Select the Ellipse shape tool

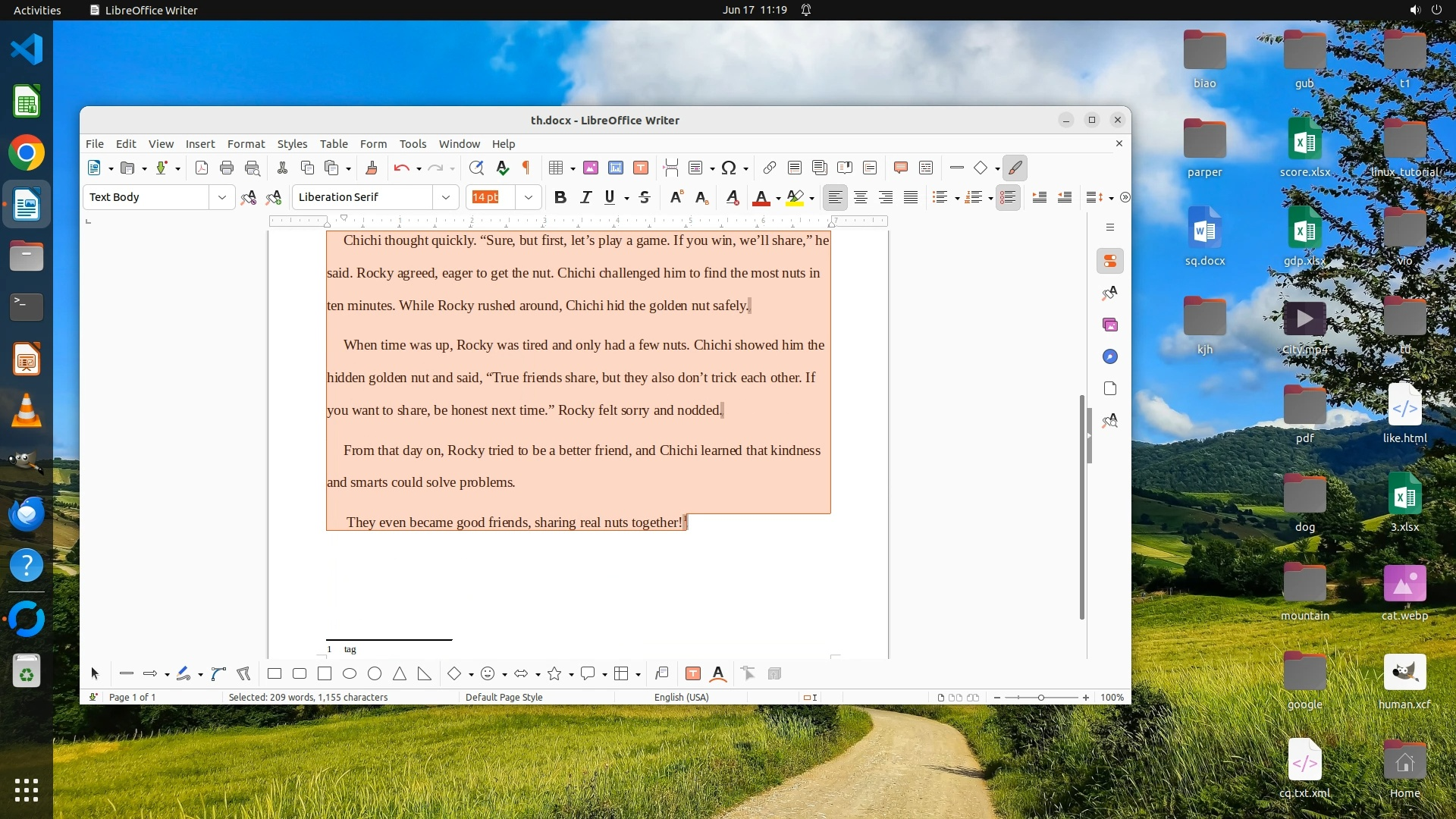(350, 674)
